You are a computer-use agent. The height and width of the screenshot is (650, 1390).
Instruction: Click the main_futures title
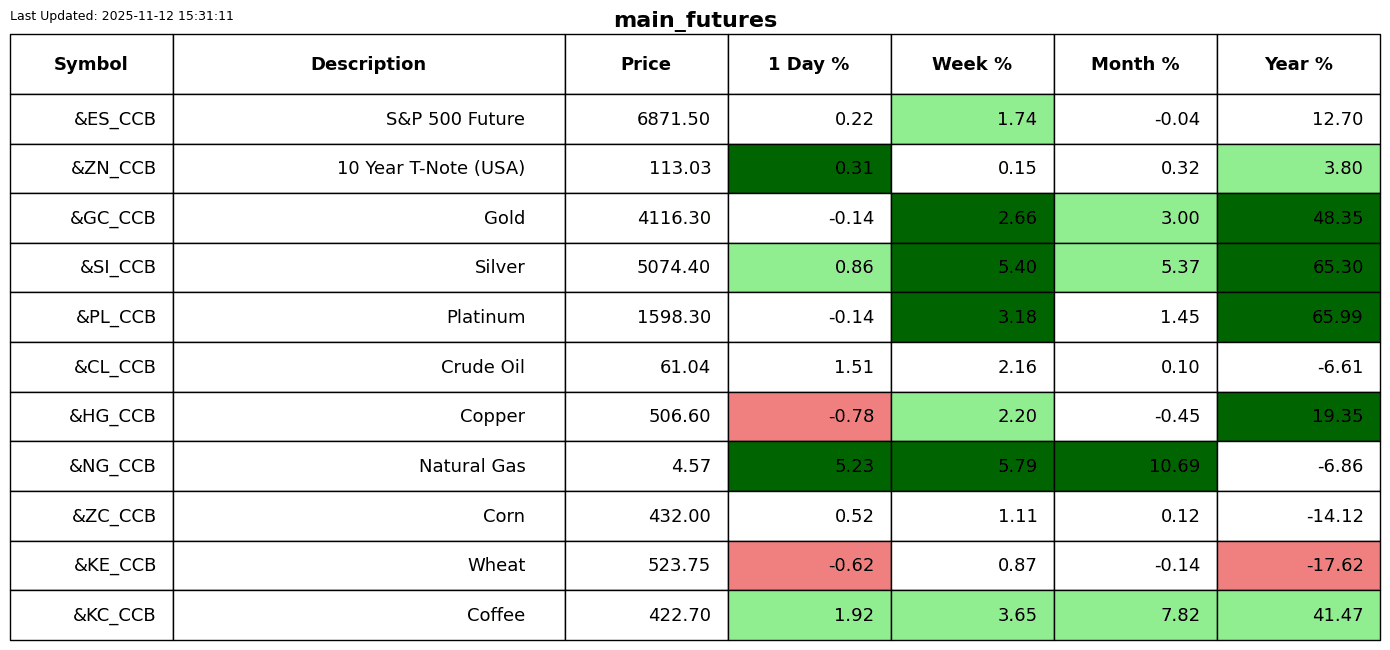click(695, 20)
